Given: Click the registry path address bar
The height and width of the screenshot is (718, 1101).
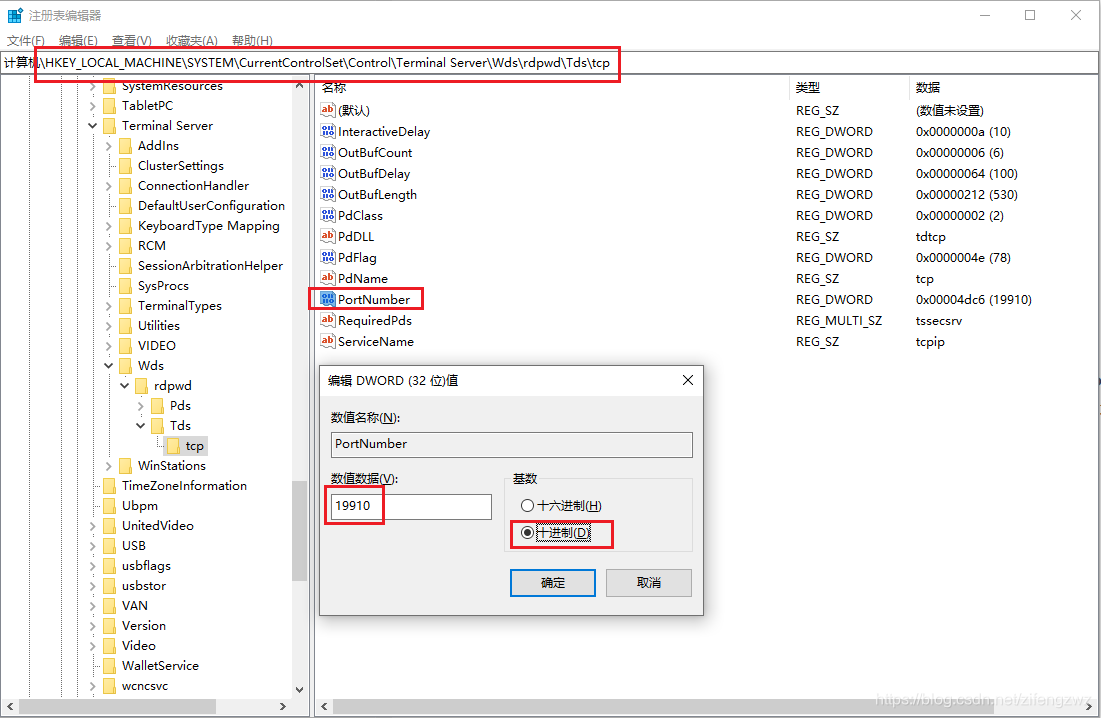Looking at the screenshot, I should point(549,62).
